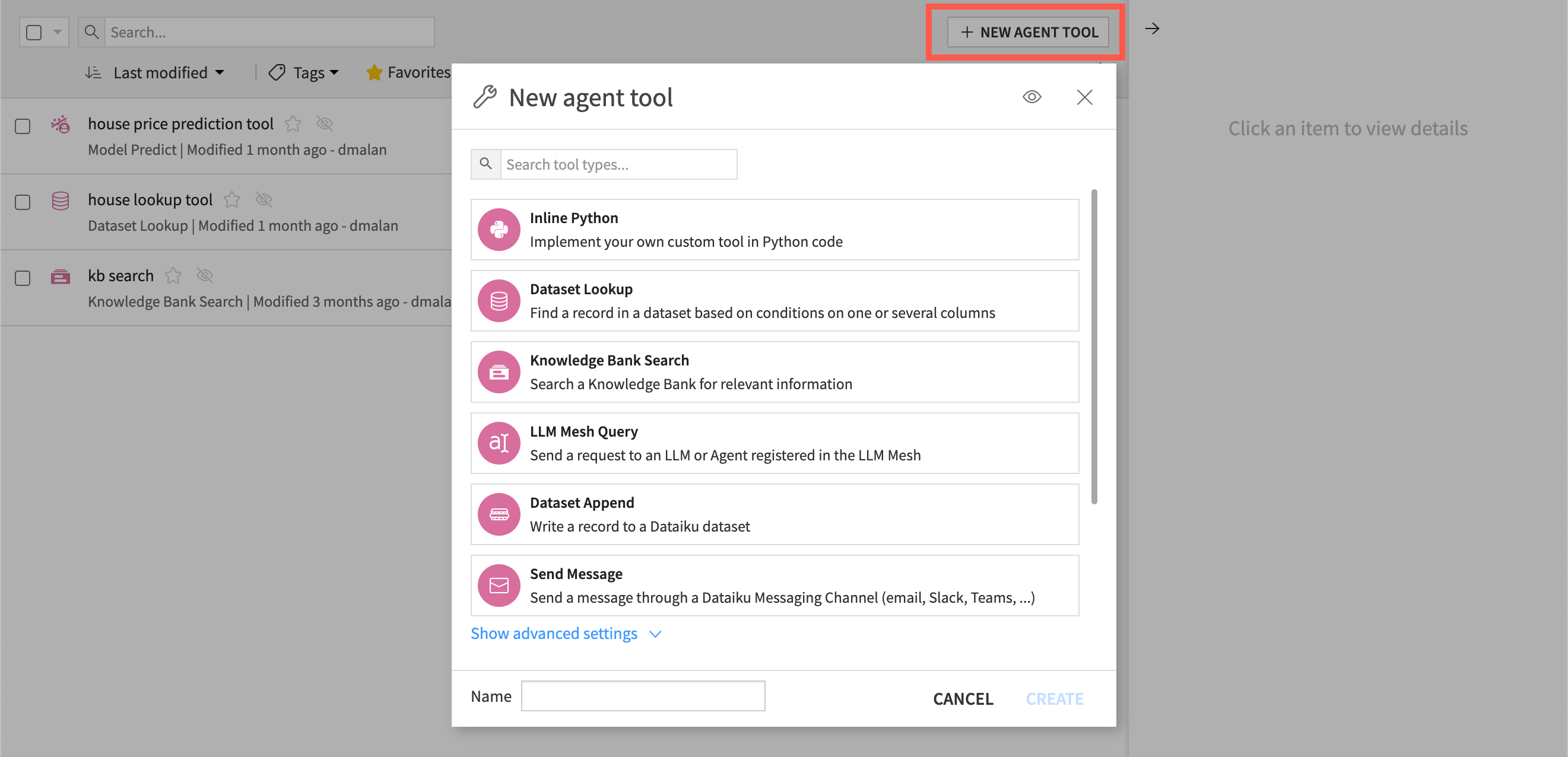This screenshot has height=757, width=1568.
Task: Select the LLM Mesh Query tool type
Action: (775, 443)
